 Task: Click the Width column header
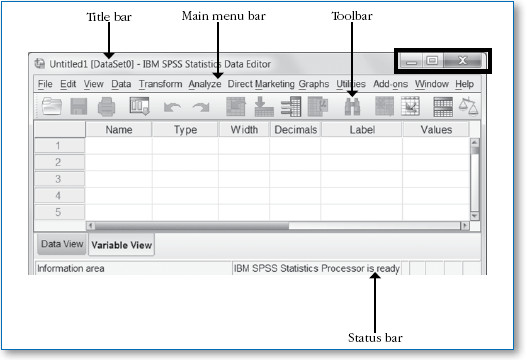[244, 129]
